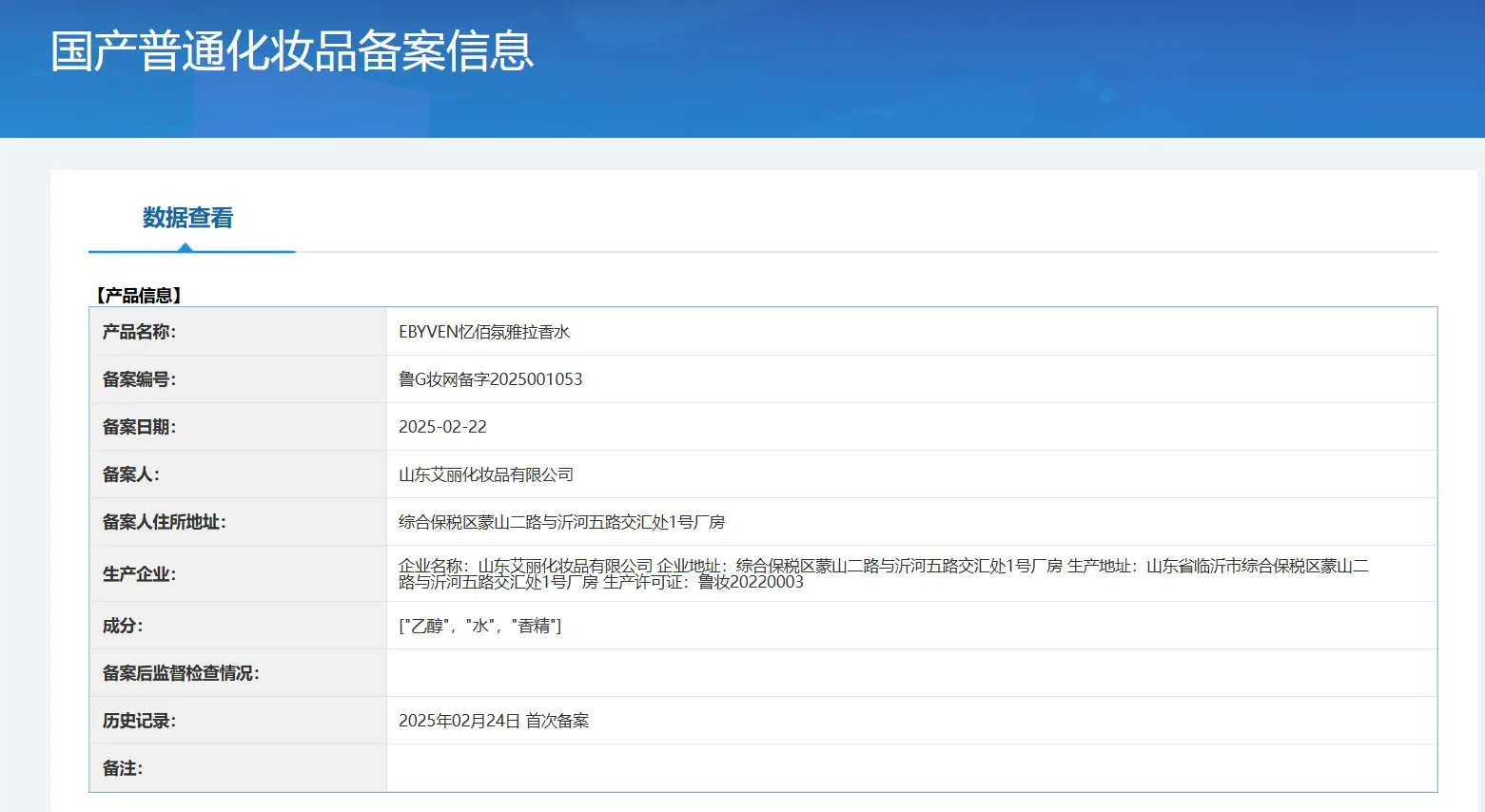
Task: Select the 生产企业 details text
Action: [x=884, y=573]
